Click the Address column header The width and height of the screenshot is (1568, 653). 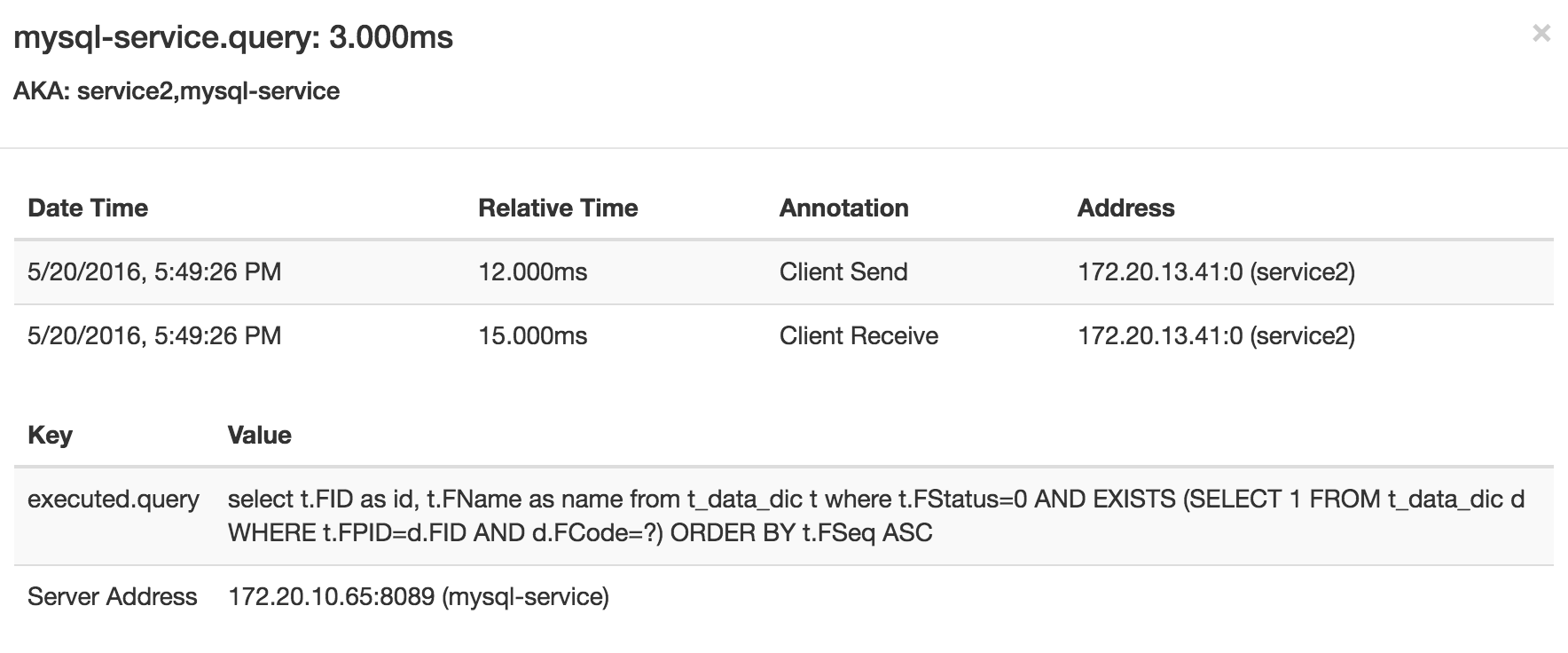click(1125, 208)
